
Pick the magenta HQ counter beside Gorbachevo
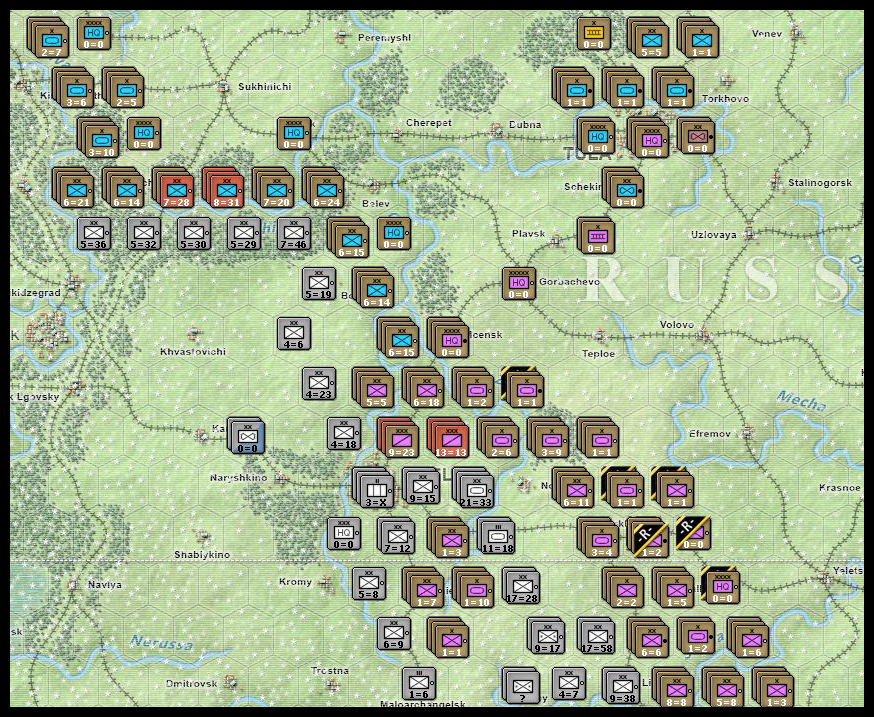[x=518, y=283]
